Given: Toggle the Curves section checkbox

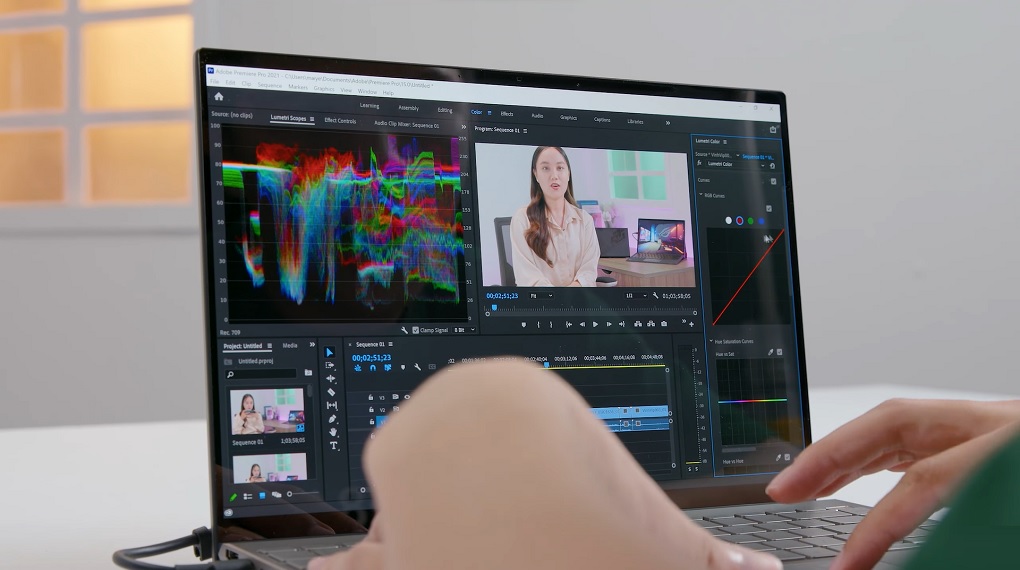Looking at the screenshot, I should tap(773, 182).
